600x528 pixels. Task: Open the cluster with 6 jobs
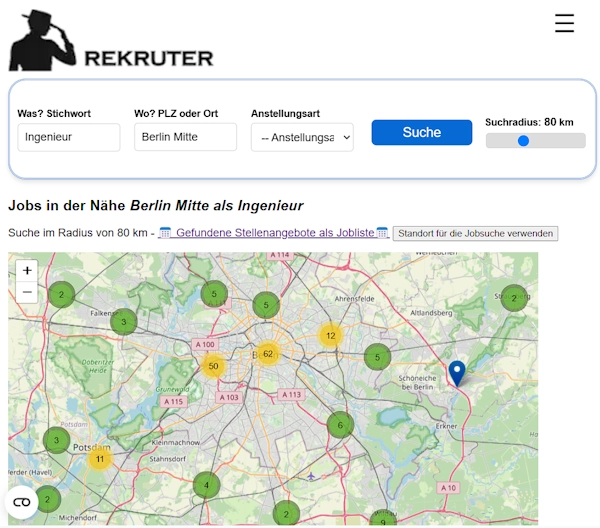[x=340, y=425]
